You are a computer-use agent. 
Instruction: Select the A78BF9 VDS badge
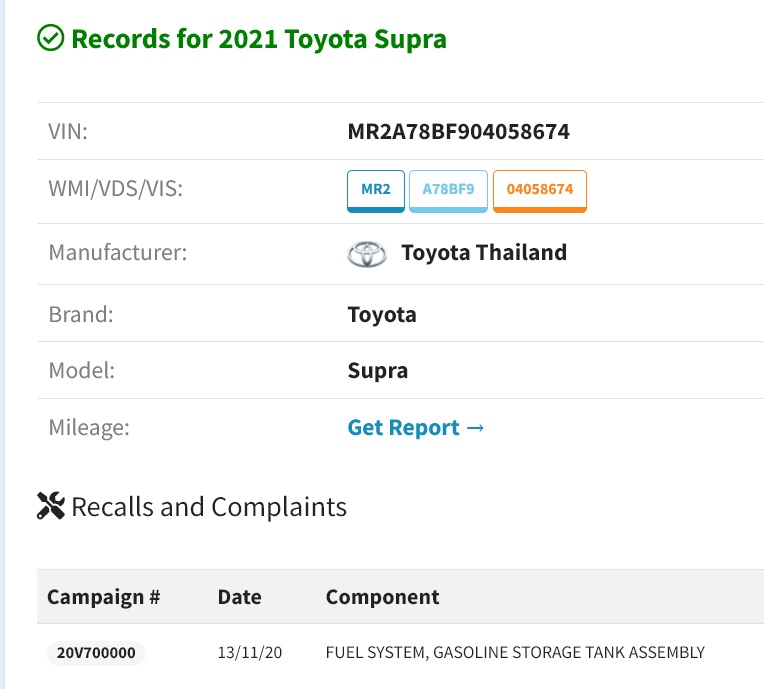click(448, 191)
